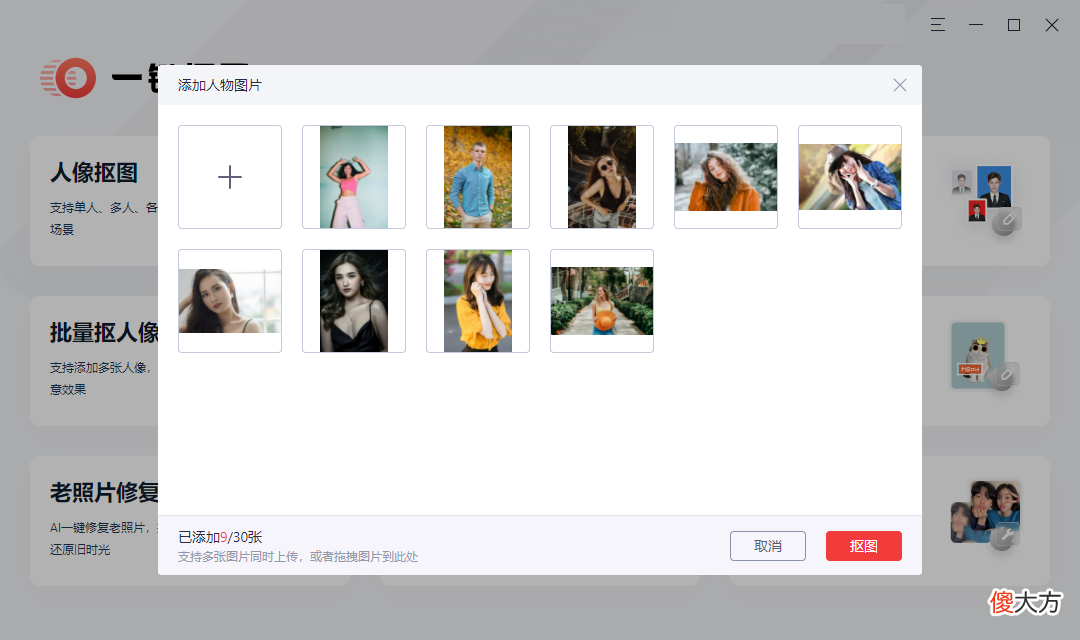
Task: Click the red app logo in main window
Action: point(68,77)
